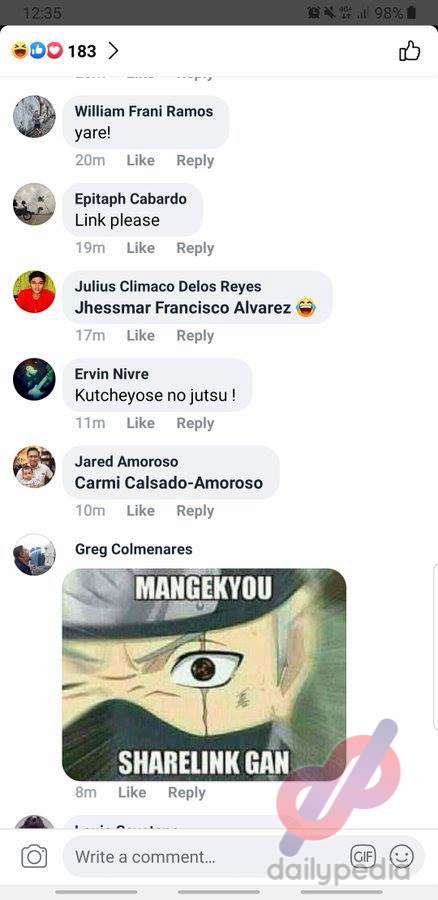Screen dimensions: 438x900
Task: Open the GIF picker icon
Action: (x=363, y=857)
